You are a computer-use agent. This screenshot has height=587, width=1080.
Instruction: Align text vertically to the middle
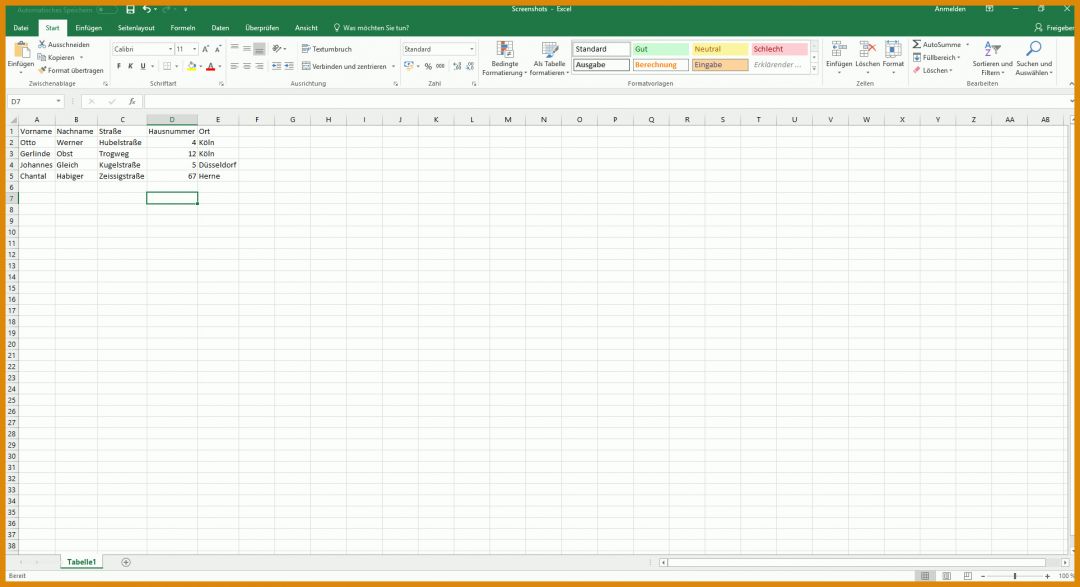click(247, 48)
